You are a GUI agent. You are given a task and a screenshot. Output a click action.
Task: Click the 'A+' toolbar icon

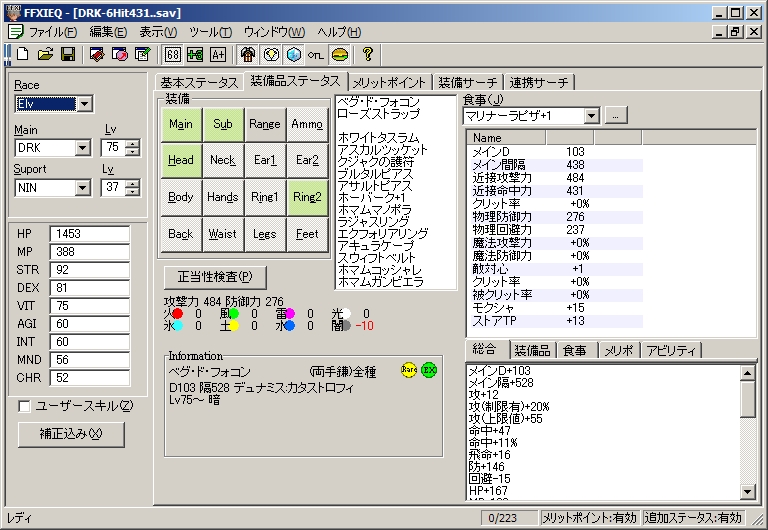click(x=218, y=54)
